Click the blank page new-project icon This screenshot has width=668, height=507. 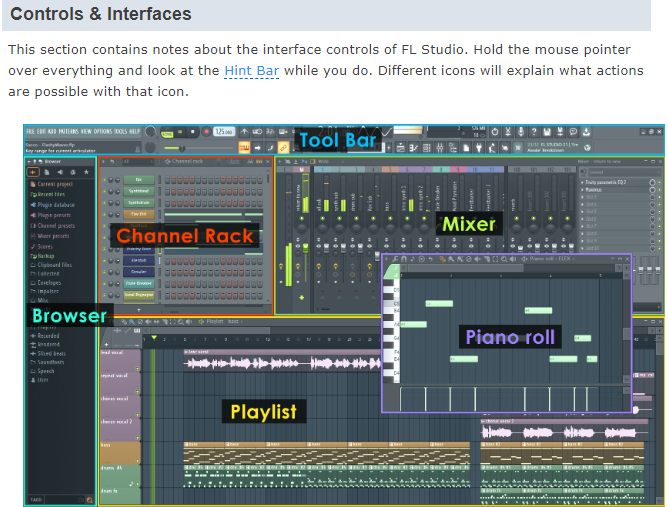point(466,148)
